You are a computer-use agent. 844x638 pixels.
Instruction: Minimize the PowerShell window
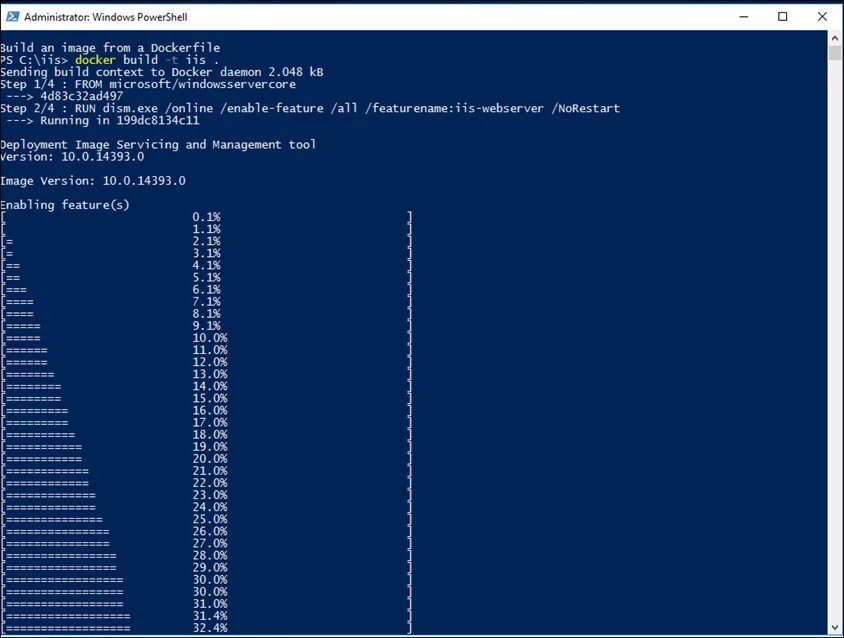point(744,17)
